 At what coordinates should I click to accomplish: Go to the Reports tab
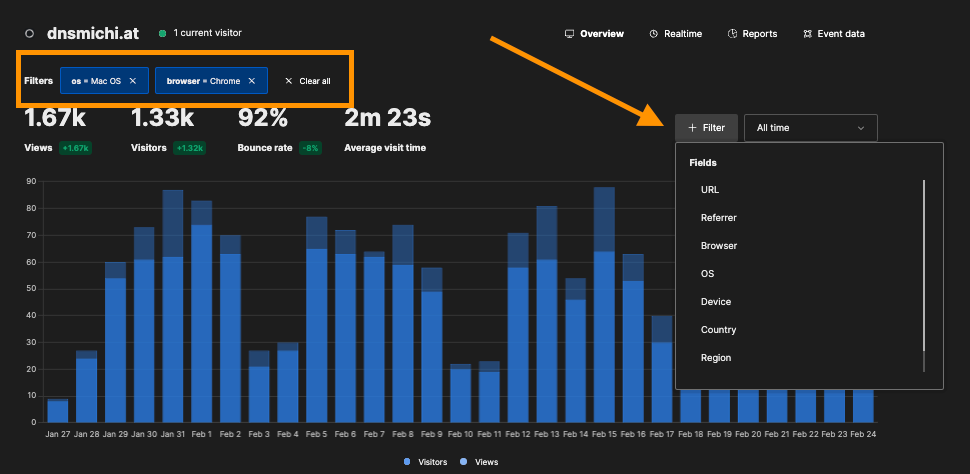point(752,34)
